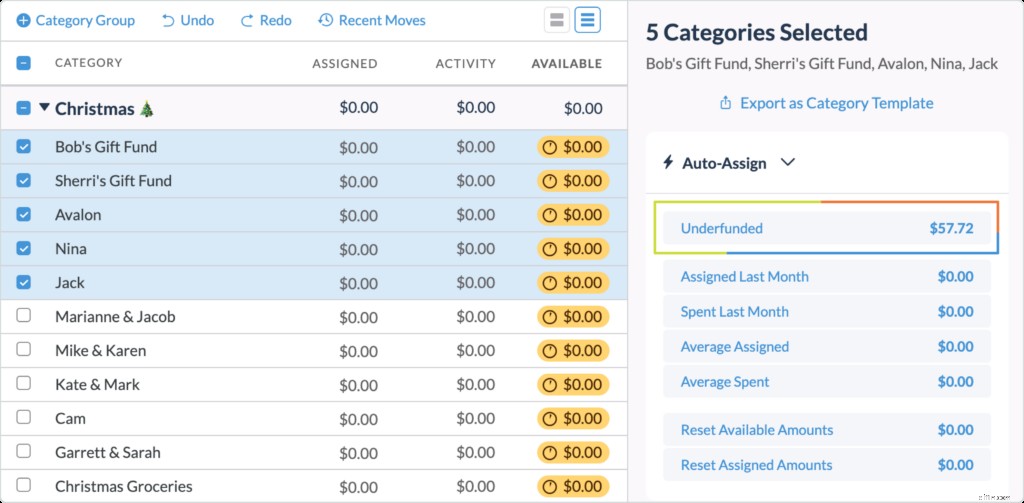Collapse the Christmas category group triangle
This screenshot has width=1024, height=503.
pos(44,108)
